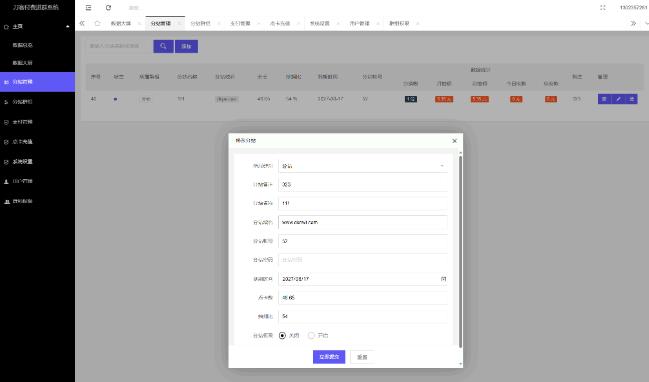The height and width of the screenshot is (382, 649).
Task: Open the calendar icon in the date field
Action: [x=443, y=279]
